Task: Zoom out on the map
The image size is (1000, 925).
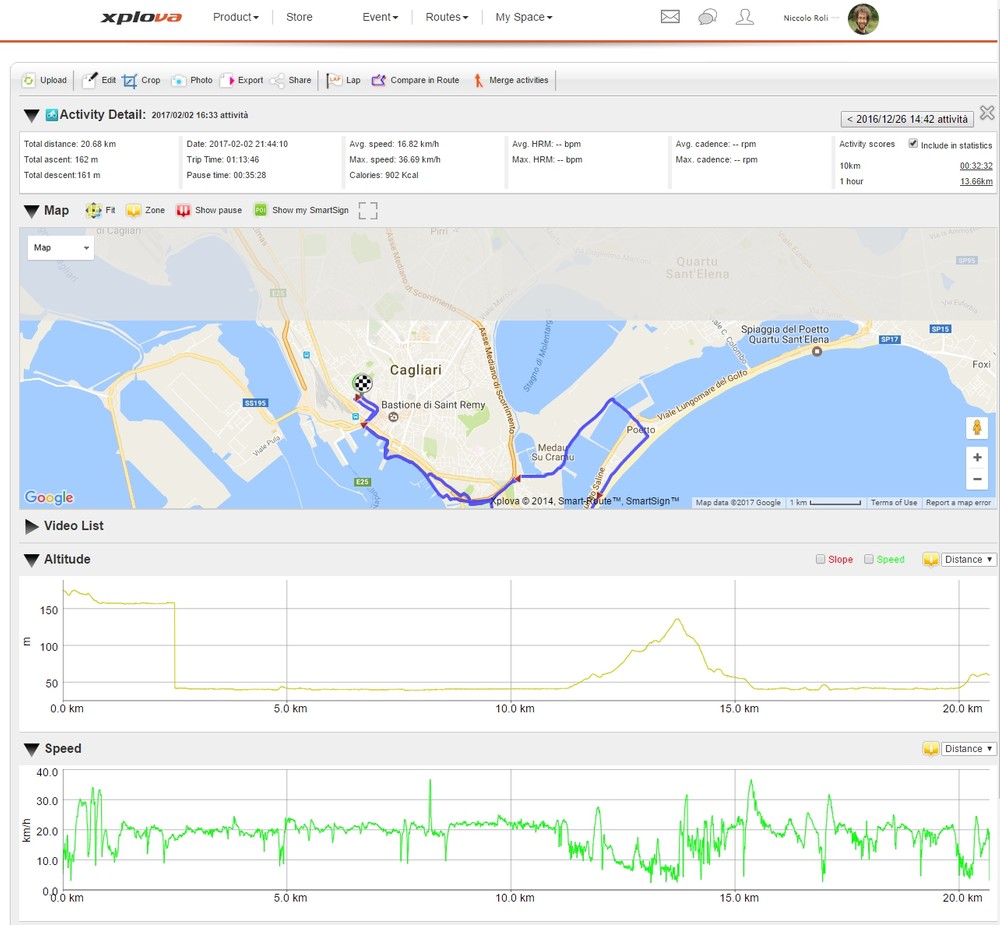Action: (976, 479)
